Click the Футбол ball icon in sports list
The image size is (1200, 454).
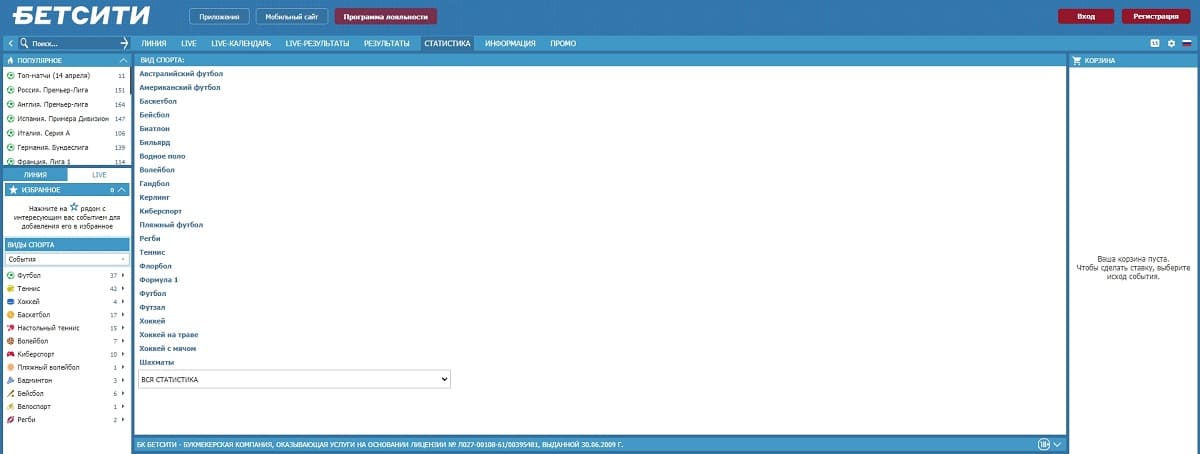click(x=10, y=274)
